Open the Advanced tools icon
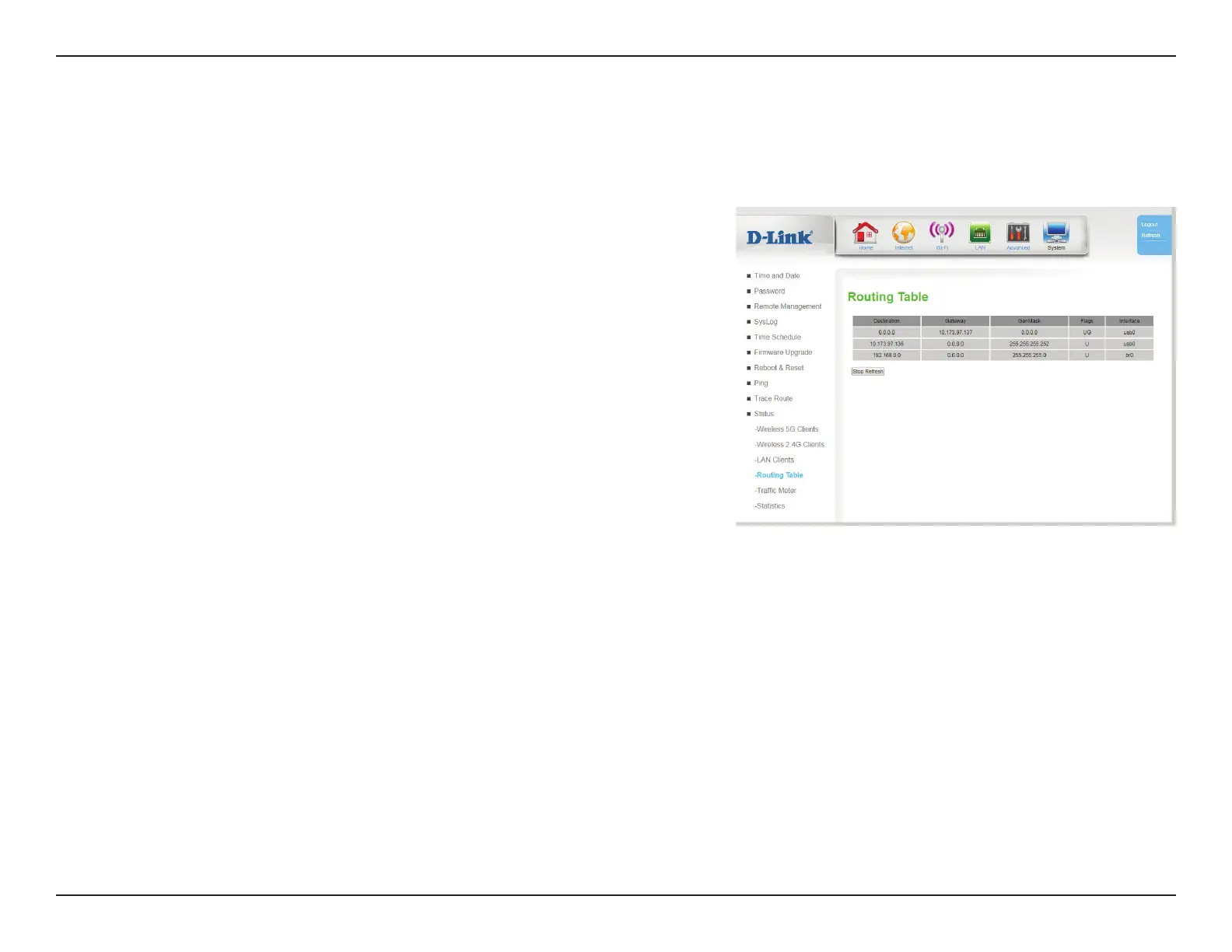The image size is (1232, 952). click(x=1018, y=235)
